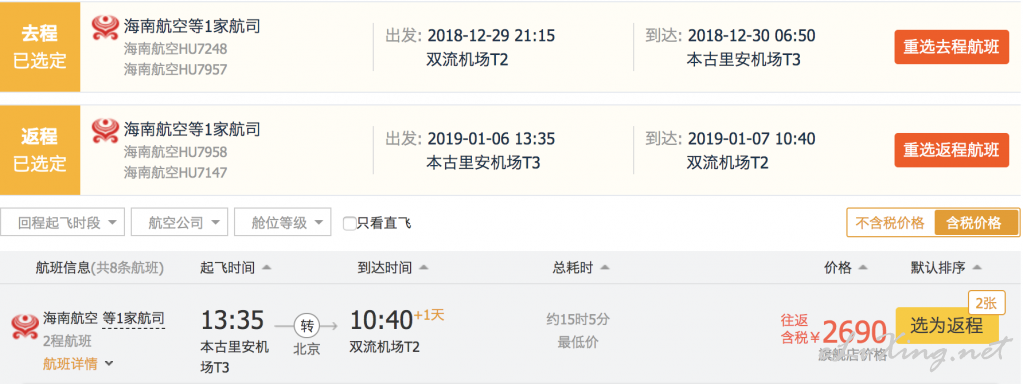Tick the 只看直飞 checkbox
Screen dimensions: 1023x384
coord(350,224)
